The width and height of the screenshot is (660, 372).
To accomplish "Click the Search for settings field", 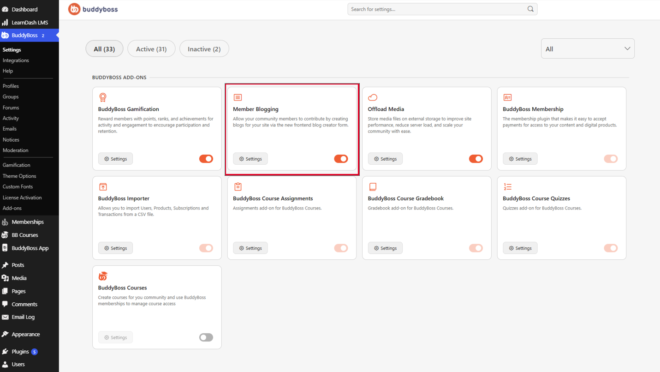I will [x=442, y=9].
